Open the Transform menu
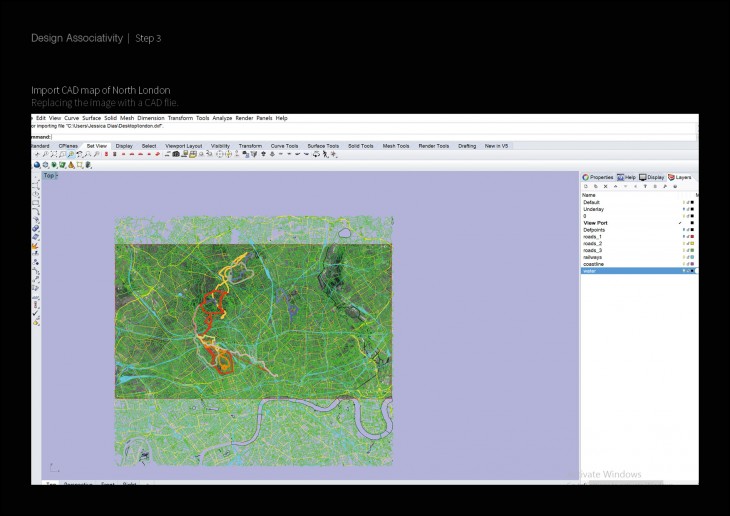Image resolution: width=730 pixels, height=516 pixels. point(180,118)
